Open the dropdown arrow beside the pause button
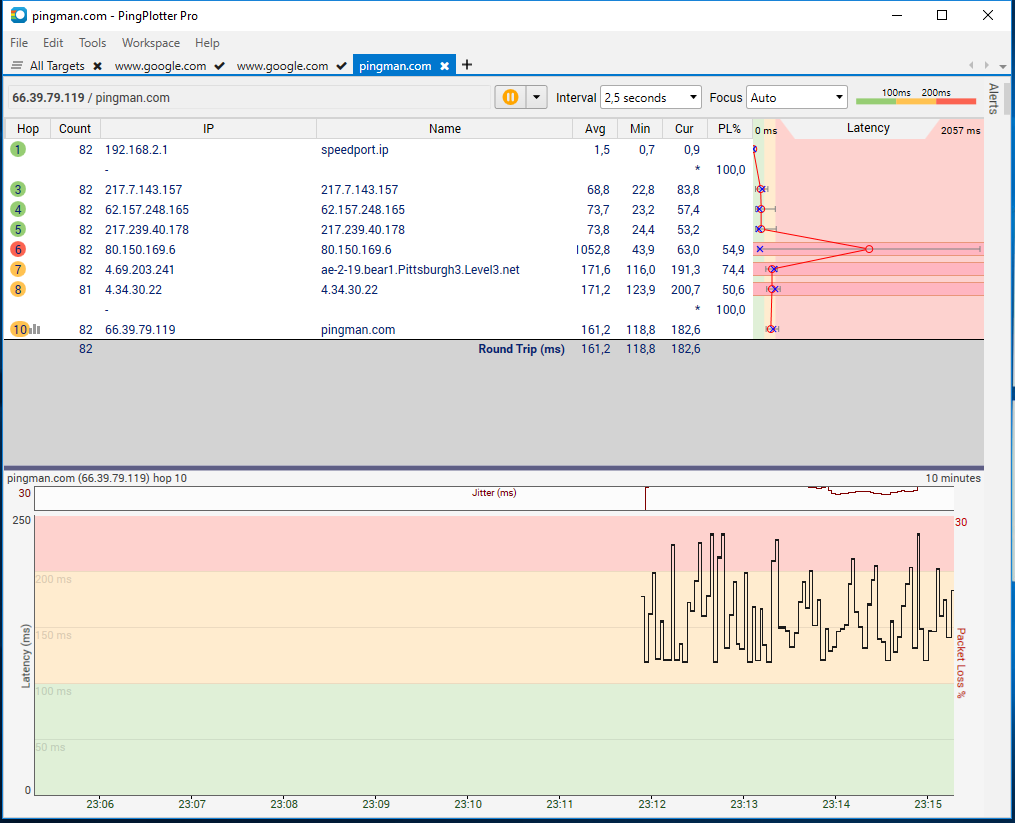1015x823 pixels. (537, 98)
